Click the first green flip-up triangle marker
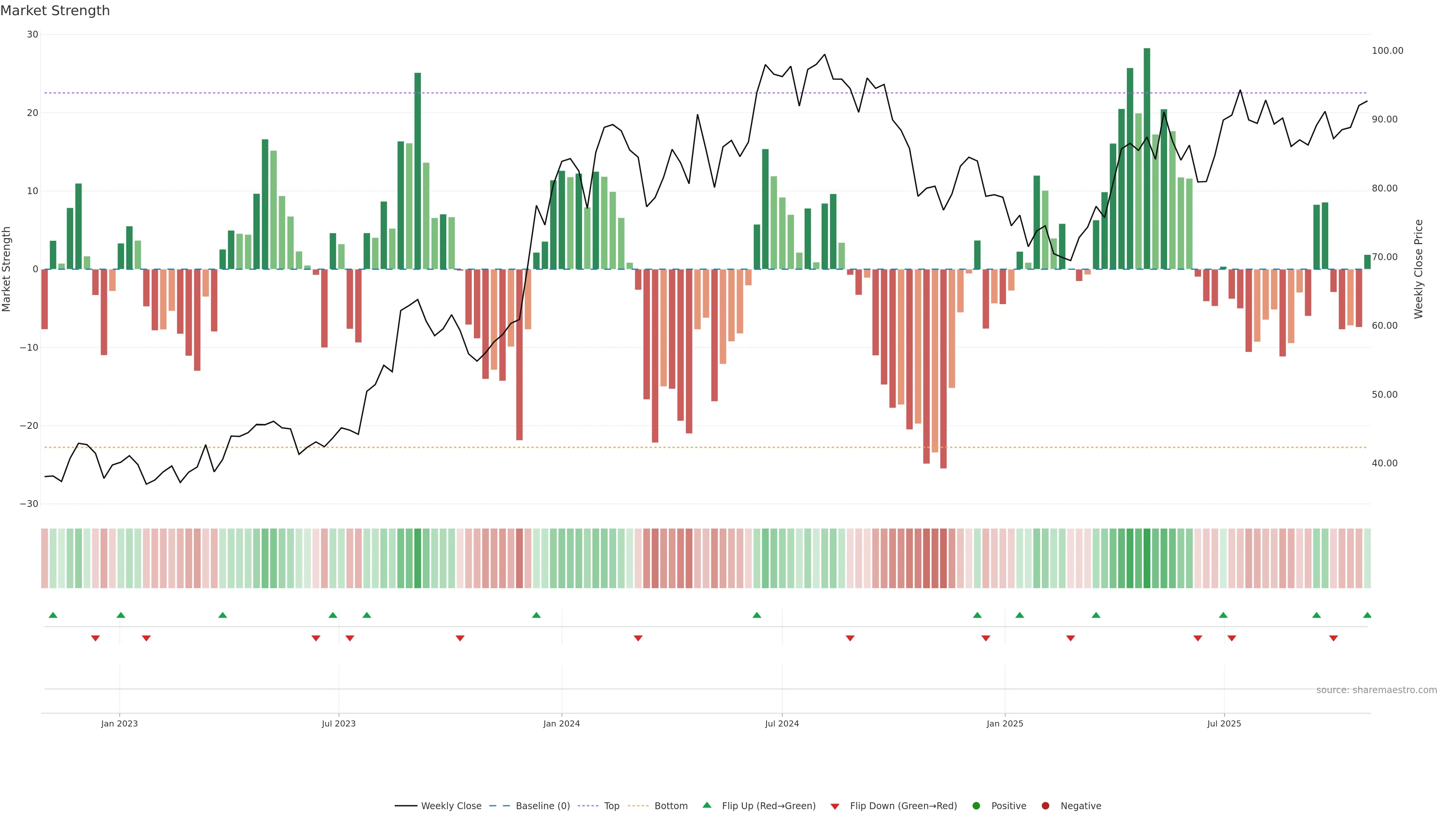 click(x=53, y=615)
